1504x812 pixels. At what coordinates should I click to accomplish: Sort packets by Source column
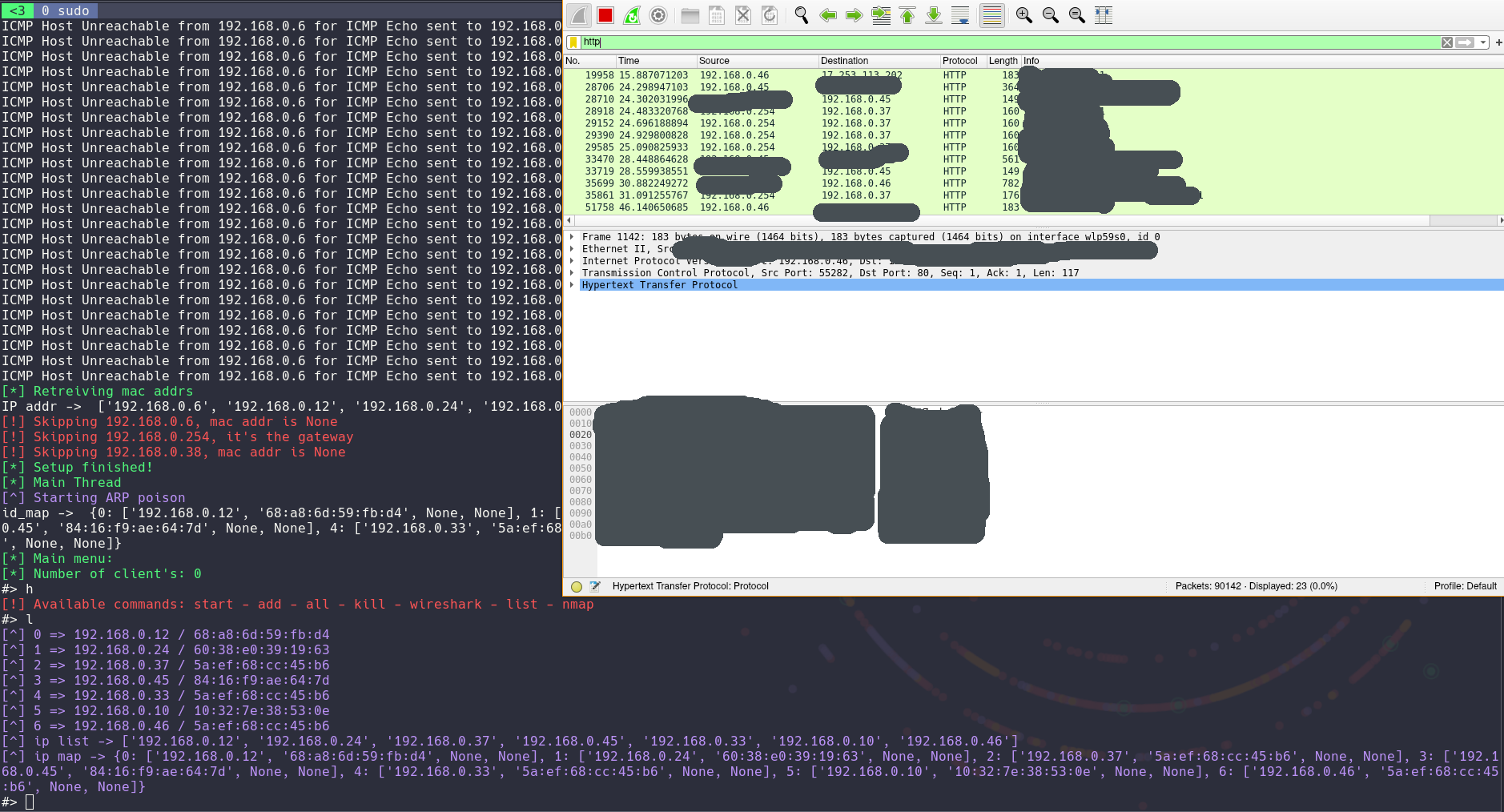click(758, 61)
